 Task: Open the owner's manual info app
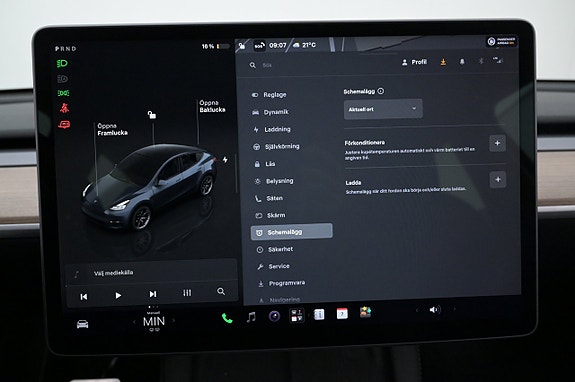319,314
